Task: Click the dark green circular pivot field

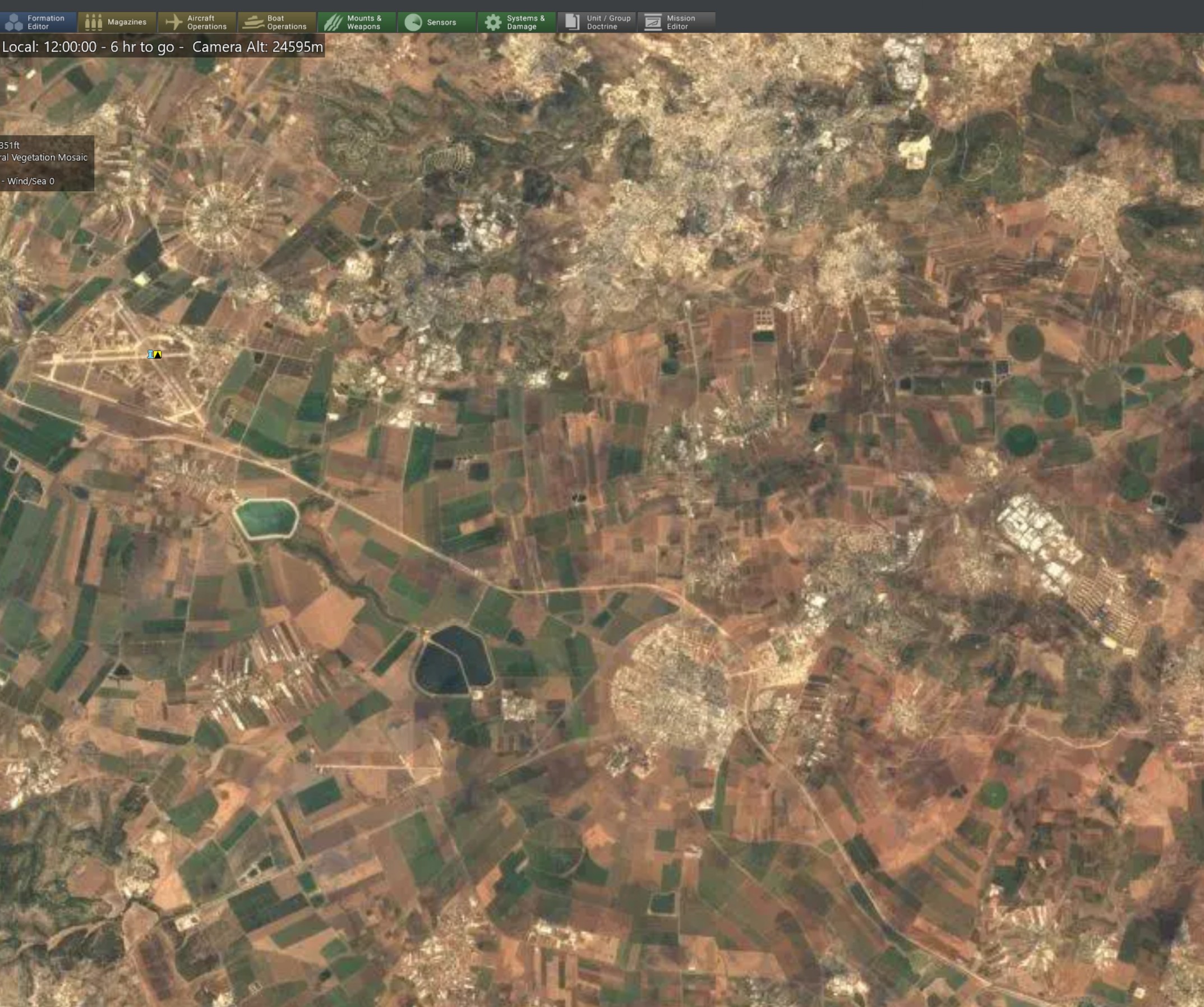Action: [1020, 440]
